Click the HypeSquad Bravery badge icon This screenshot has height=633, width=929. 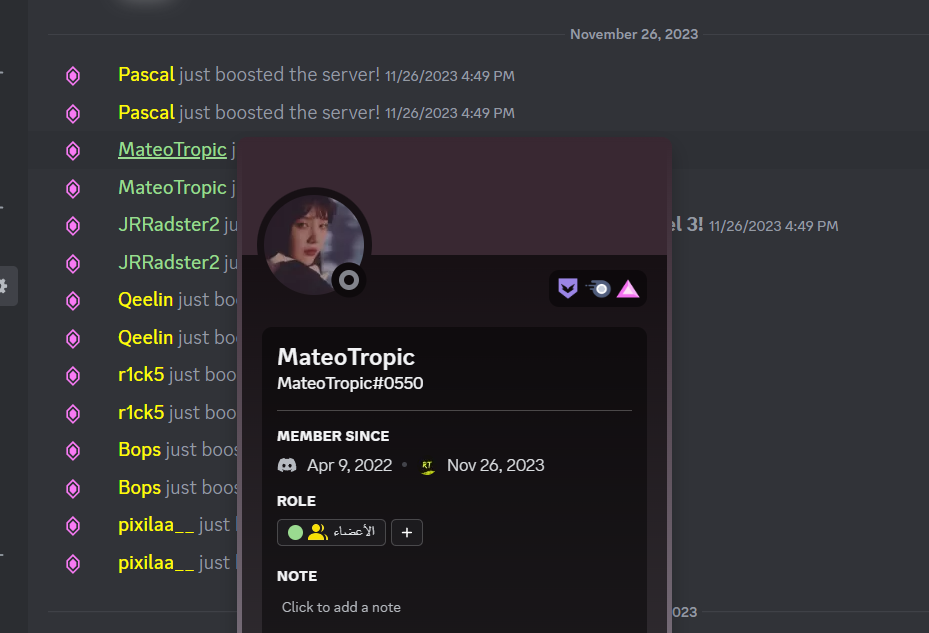coord(568,289)
